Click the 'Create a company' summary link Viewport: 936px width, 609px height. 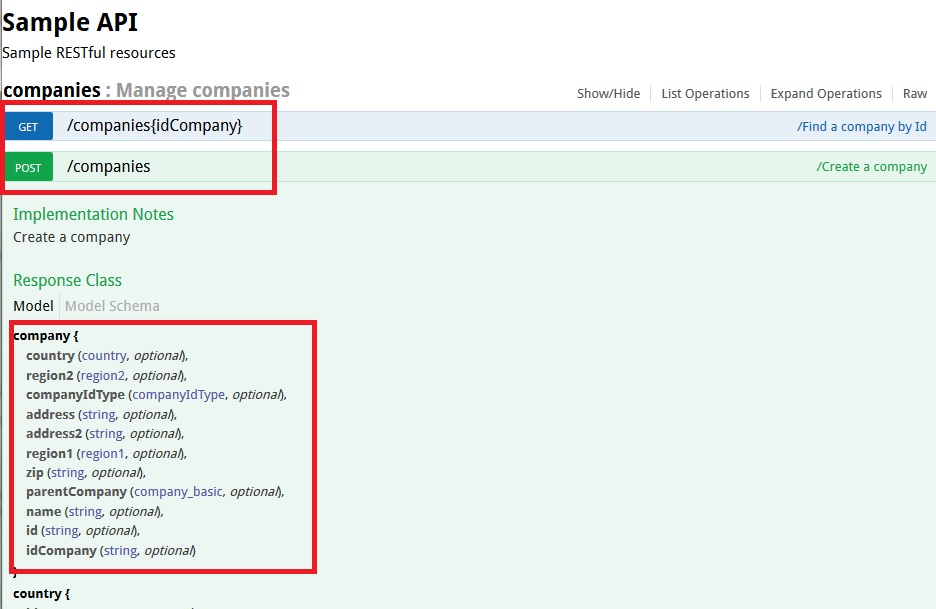tap(872, 167)
